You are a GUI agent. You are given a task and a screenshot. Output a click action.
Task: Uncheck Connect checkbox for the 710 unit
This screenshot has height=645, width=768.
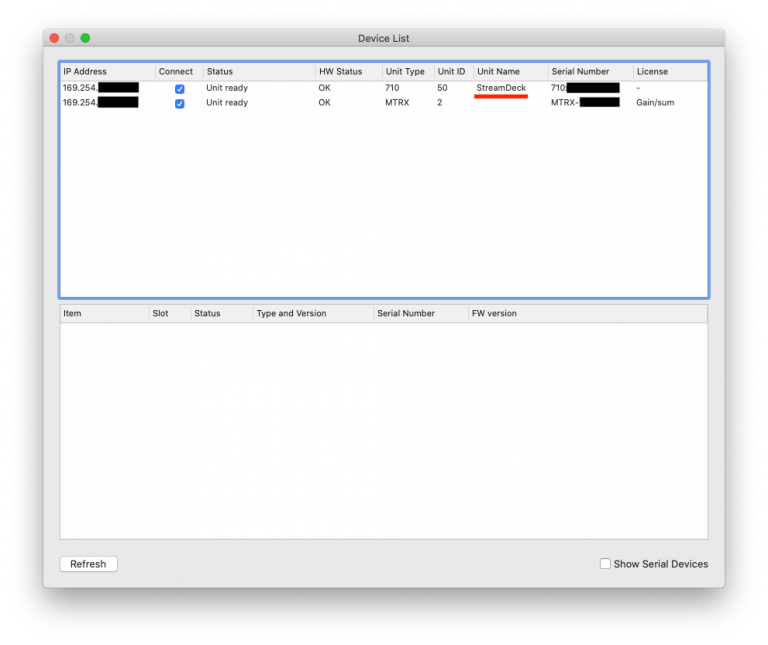(x=180, y=89)
